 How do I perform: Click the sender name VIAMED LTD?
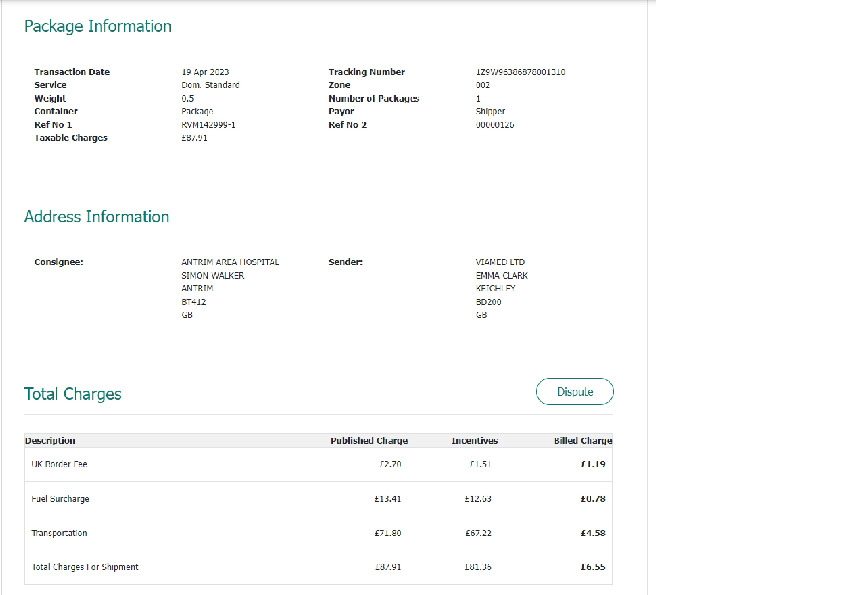pyautogui.click(x=500, y=262)
